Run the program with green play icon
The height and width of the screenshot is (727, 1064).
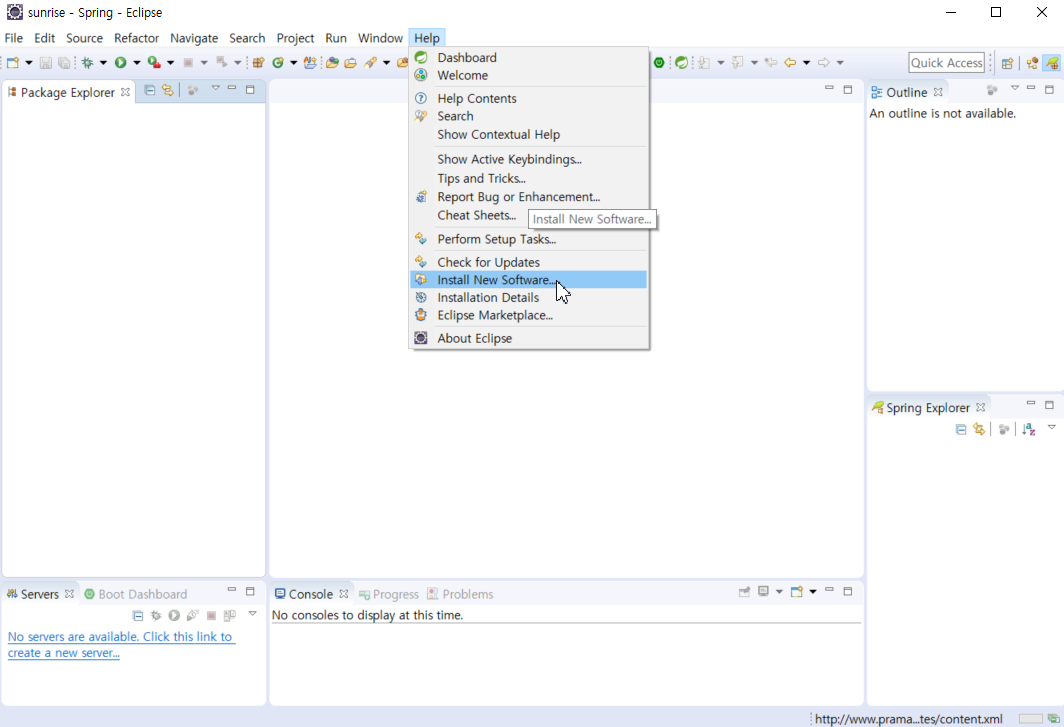(120, 62)
